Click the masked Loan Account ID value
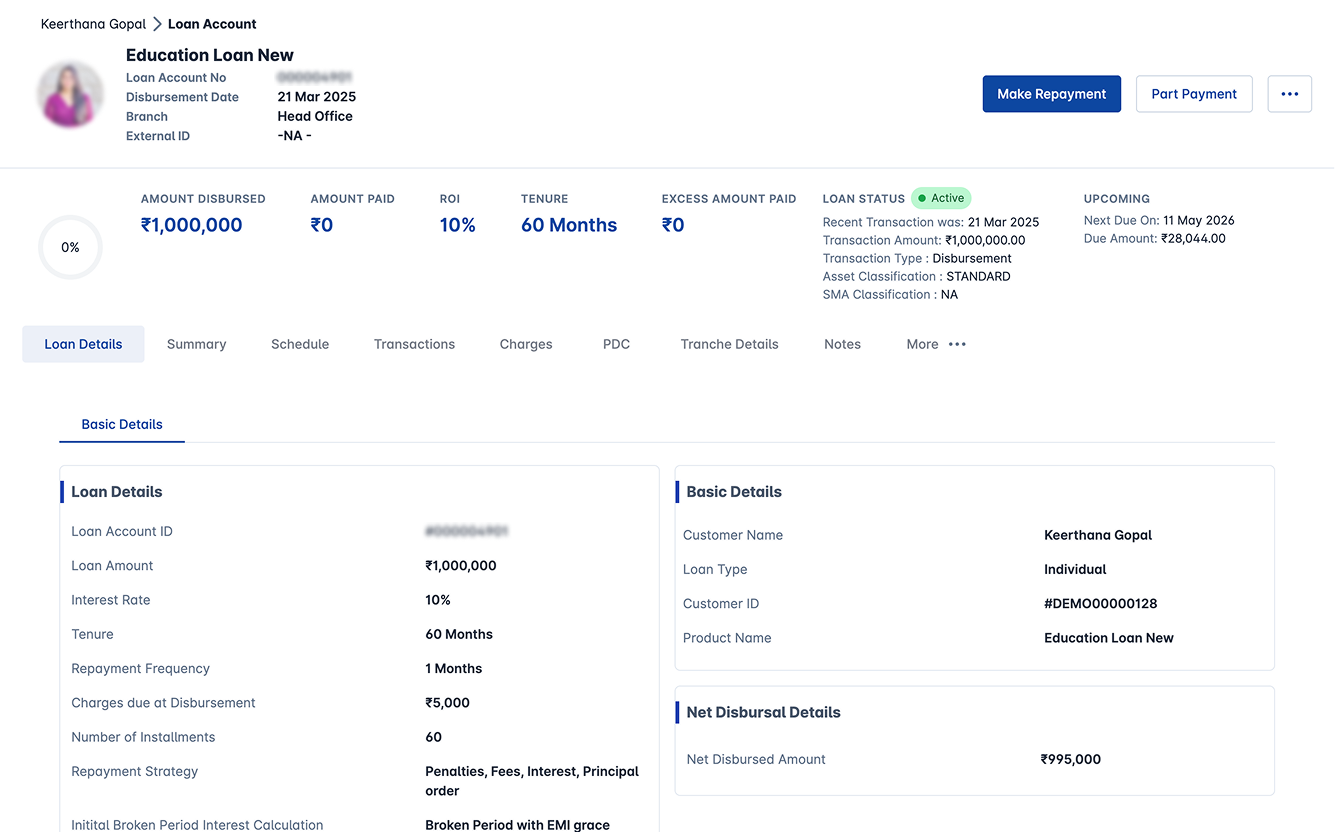The width and height of the screenshot is (1335, 832). [467, 531]
